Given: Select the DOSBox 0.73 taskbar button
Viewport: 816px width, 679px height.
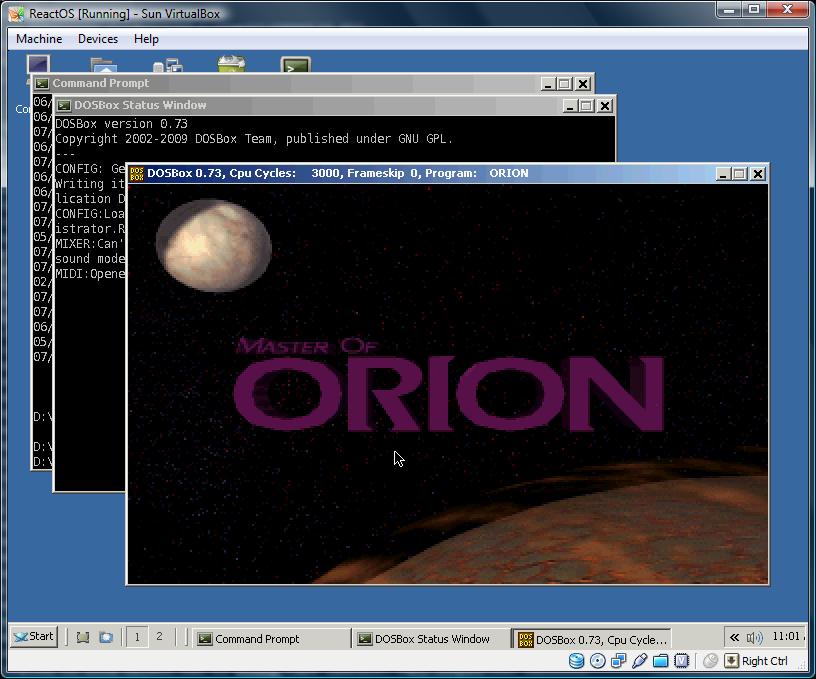Looking at the screenshot, I should click(x=590, y=638).
